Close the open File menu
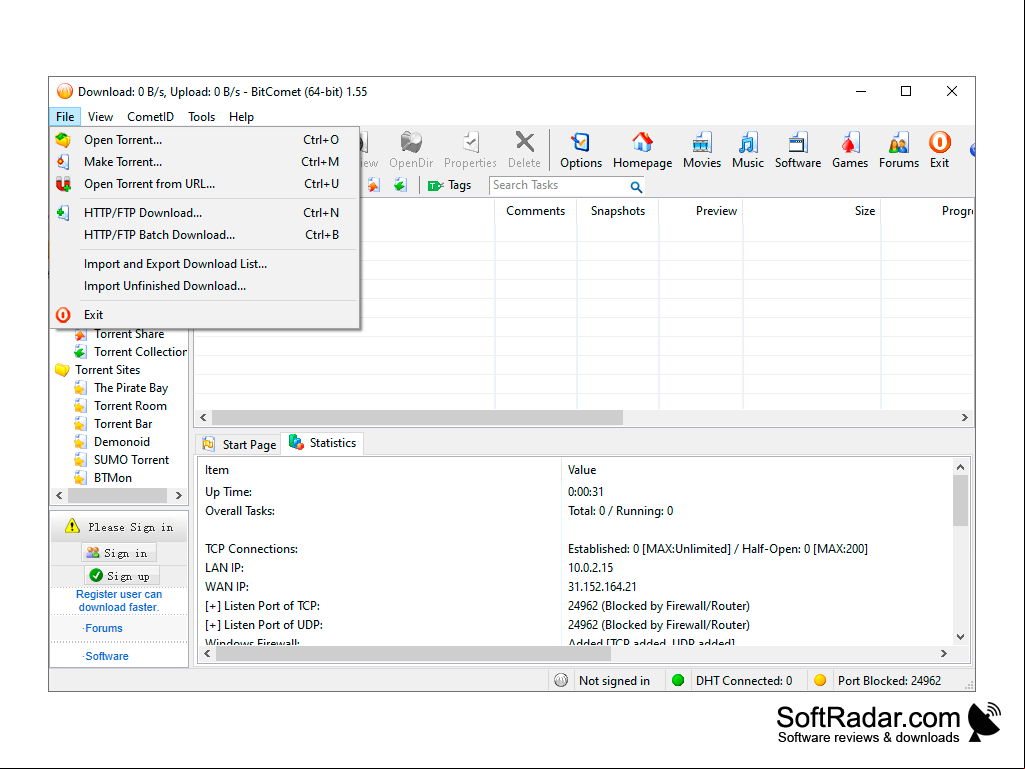The width and height of the screenshot is (1025, 769). click(x=65, y=116)
